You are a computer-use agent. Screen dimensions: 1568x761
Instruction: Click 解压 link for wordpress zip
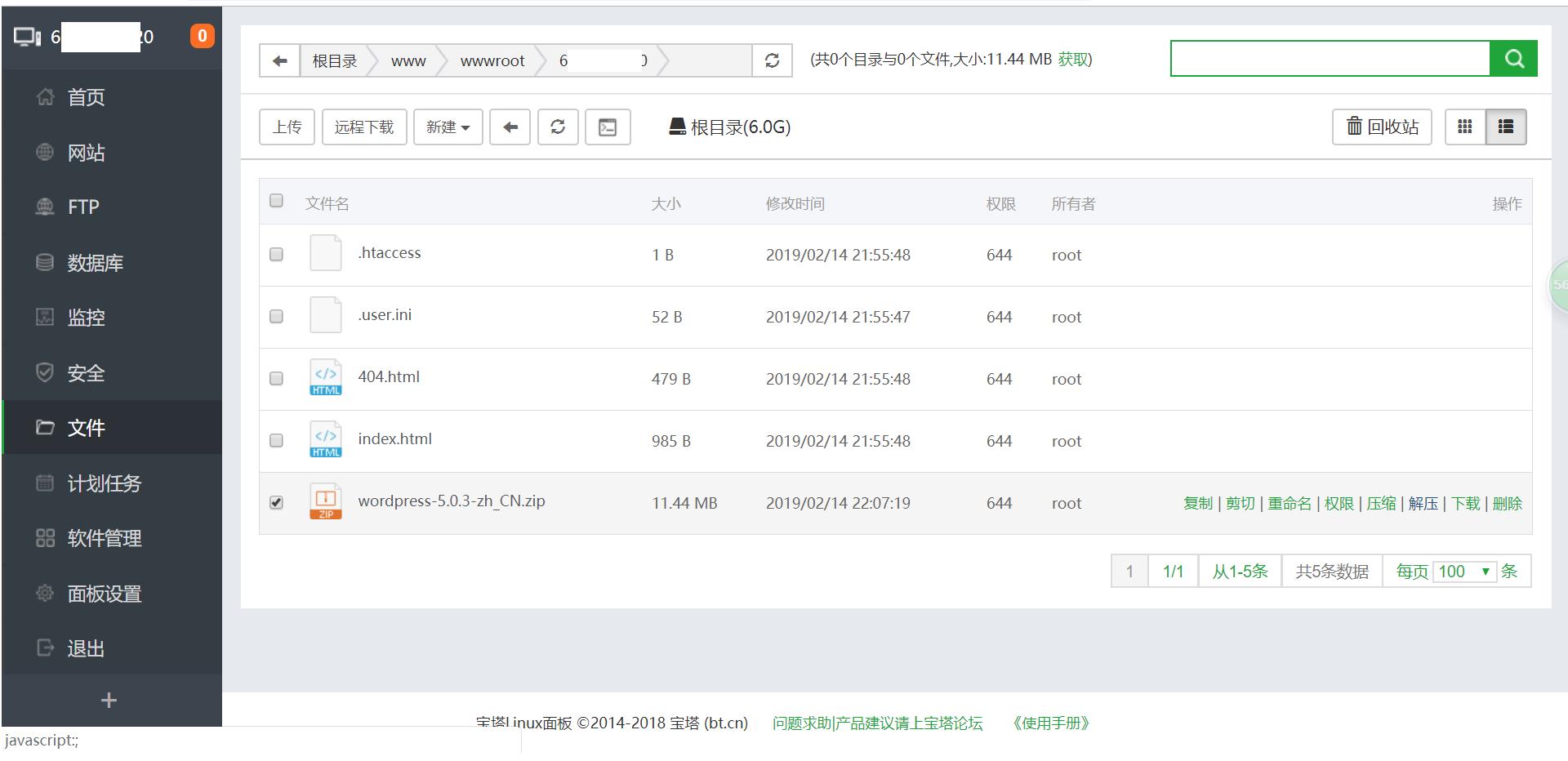pos(1423,504)
